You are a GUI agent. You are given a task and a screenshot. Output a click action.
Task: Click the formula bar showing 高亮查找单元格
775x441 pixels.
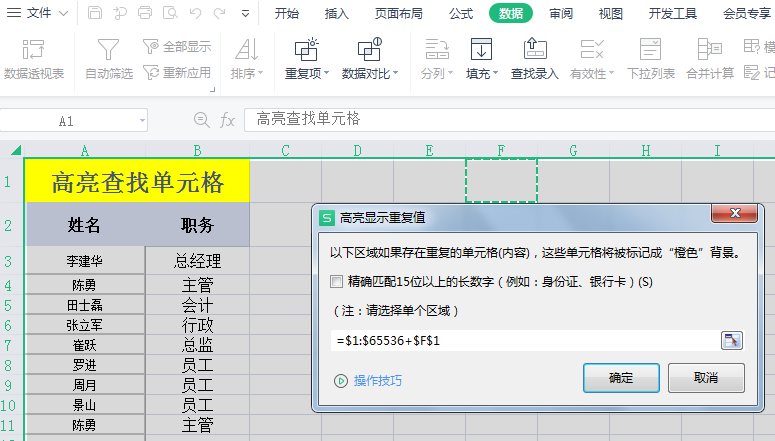509,120
